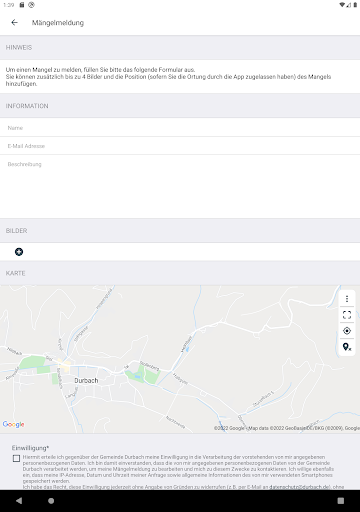Open the datenschutz@durbach.de email link
This screenshot has height=512, width=360.
click(x=299, y=487)
